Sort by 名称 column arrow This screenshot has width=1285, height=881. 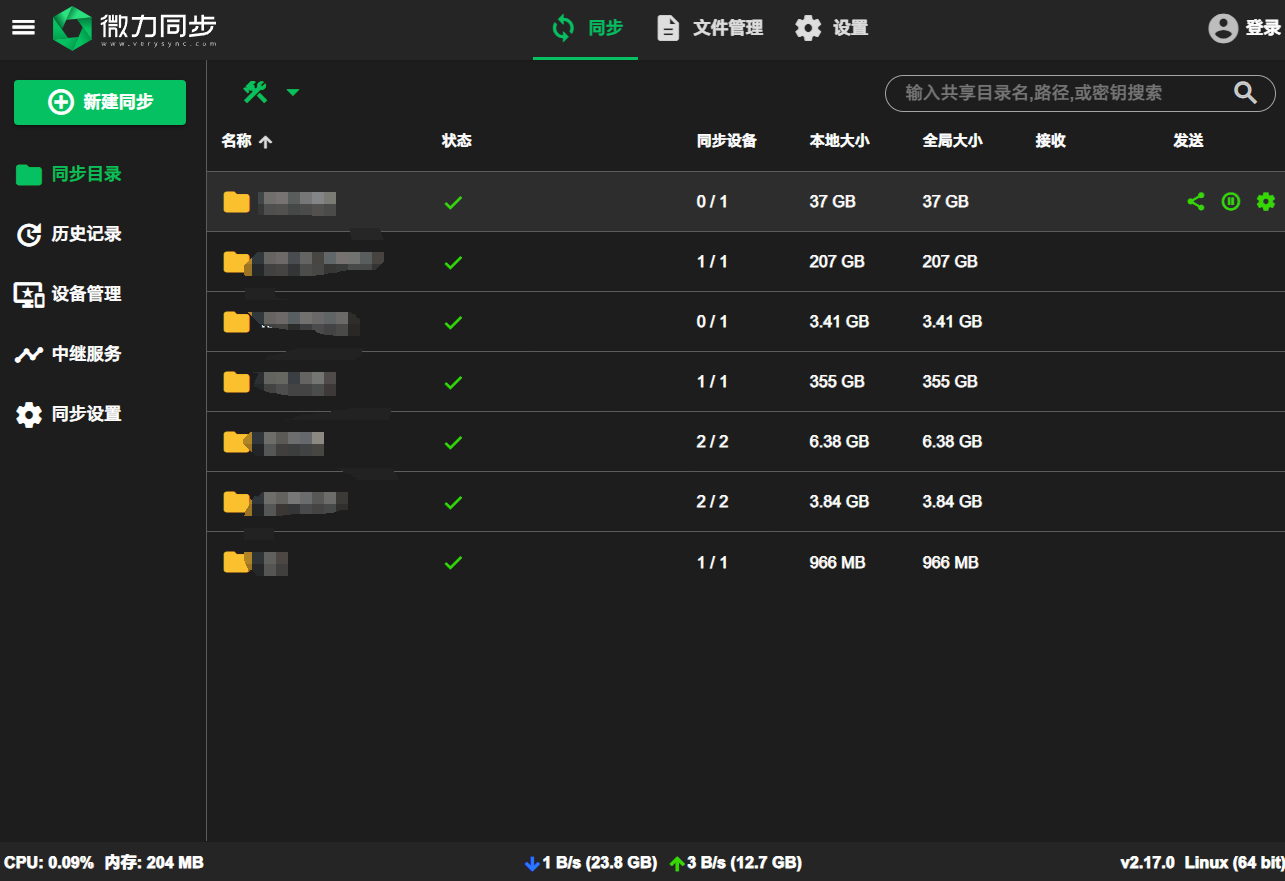[x=265, y=142]
